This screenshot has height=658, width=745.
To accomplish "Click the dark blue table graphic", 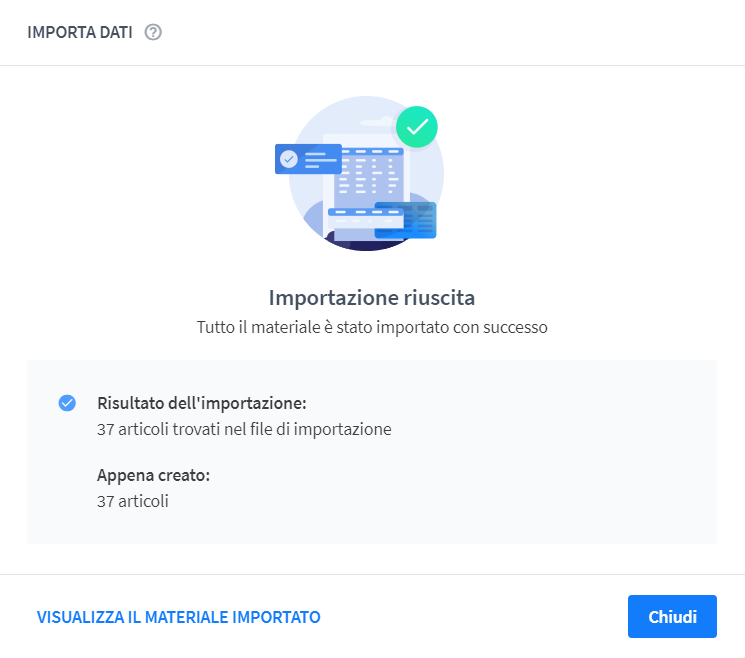I will coord(405,220).
